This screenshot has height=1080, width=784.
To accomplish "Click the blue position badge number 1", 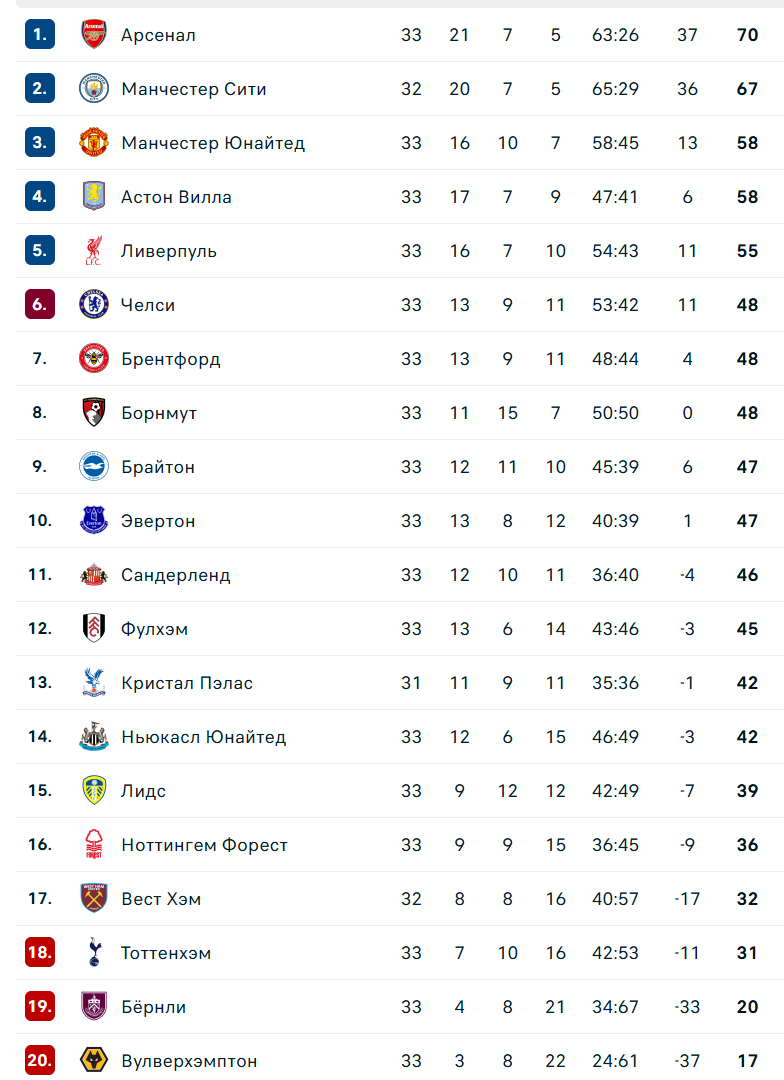I will (x=39, y=35).
